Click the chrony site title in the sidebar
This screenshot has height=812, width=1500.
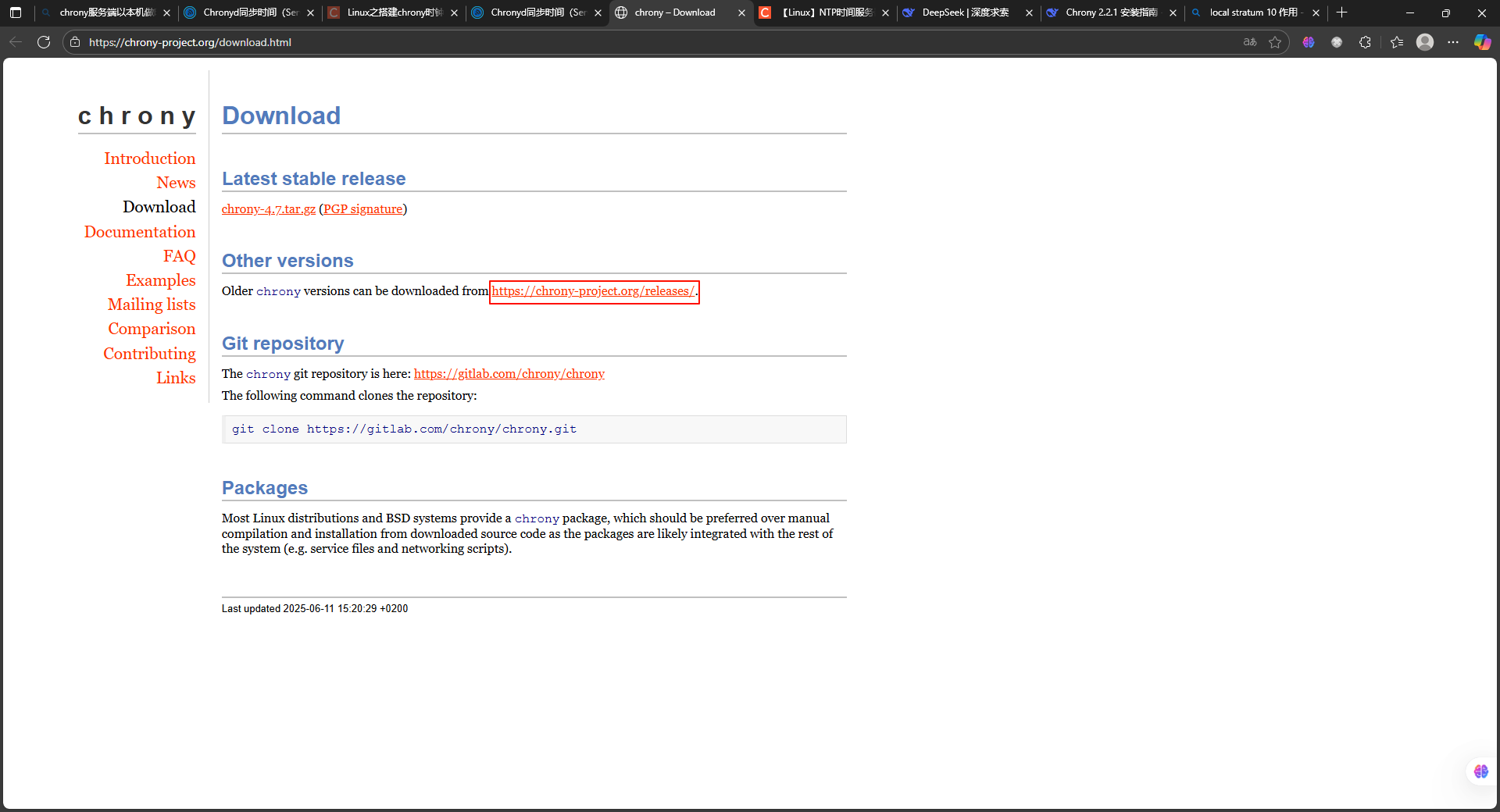click(137, 116)
